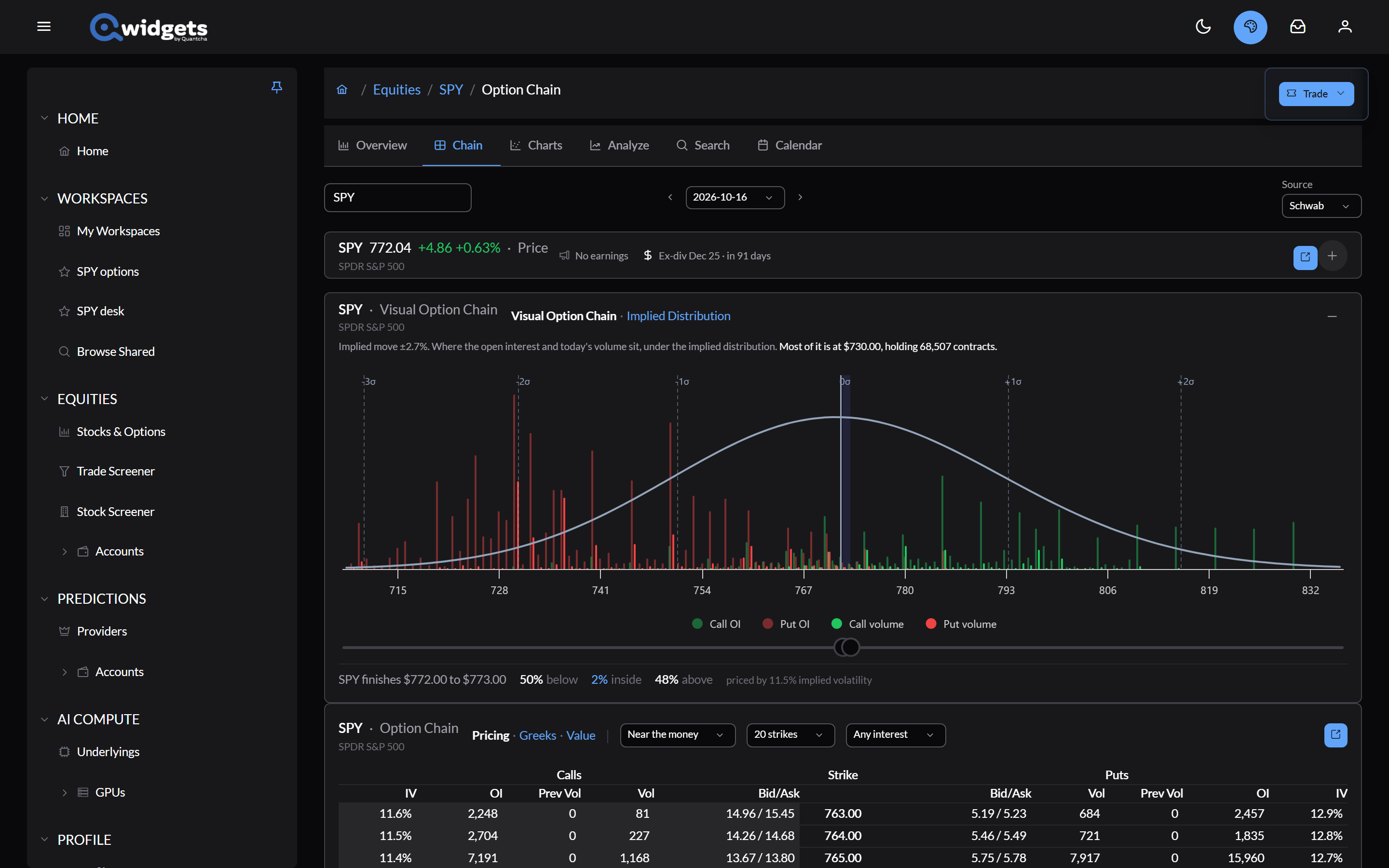1389x868 pixels.
Task: Open the 20 strikes dropdown
Action: pos(790,735)
